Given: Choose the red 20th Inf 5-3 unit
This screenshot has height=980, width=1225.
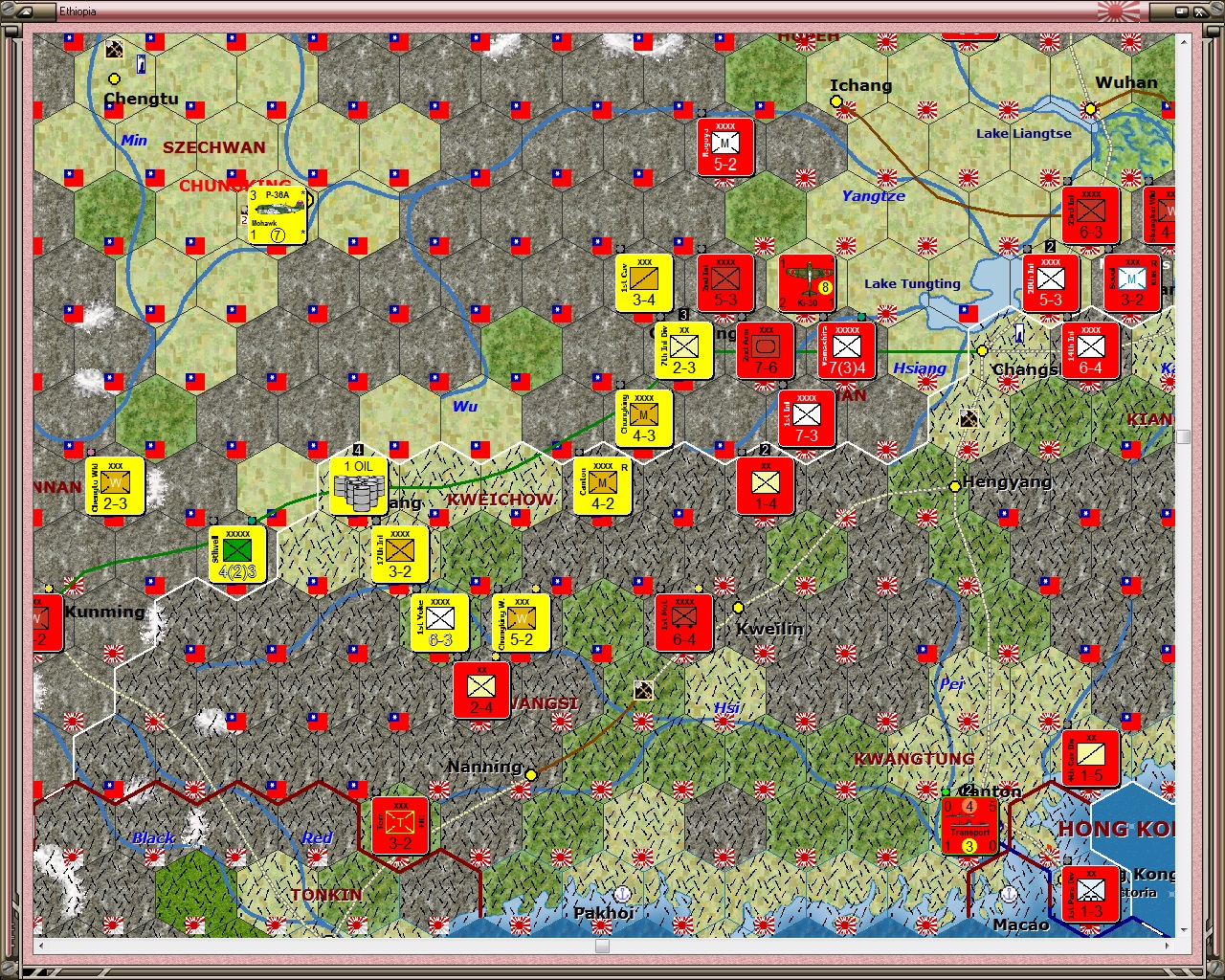Looking at the screenshot, I should 1051,283.
